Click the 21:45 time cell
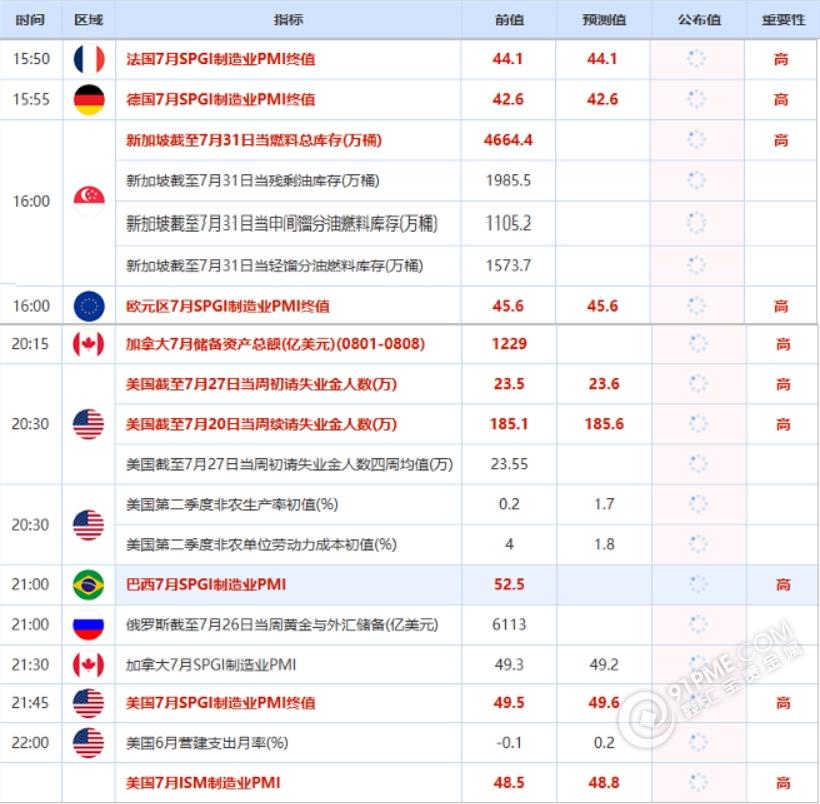The image size is (820, 804). pos(30,703)
